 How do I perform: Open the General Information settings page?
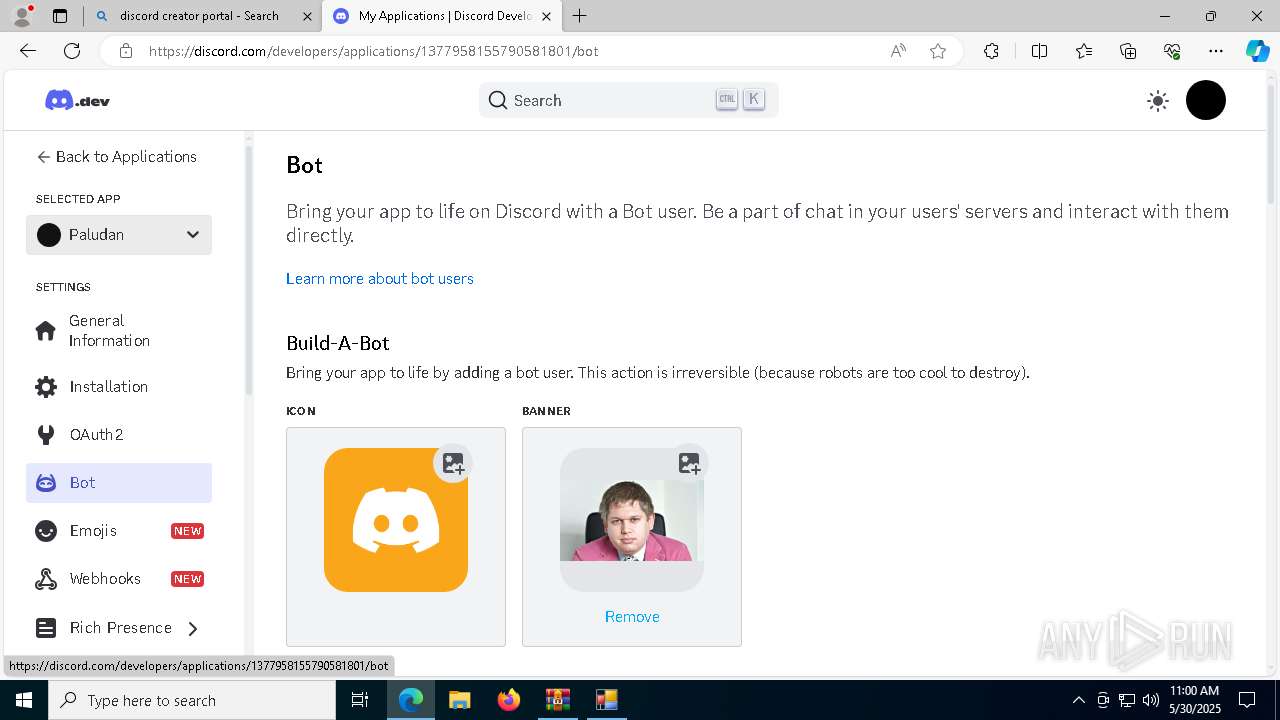click(x=119, y=331)
